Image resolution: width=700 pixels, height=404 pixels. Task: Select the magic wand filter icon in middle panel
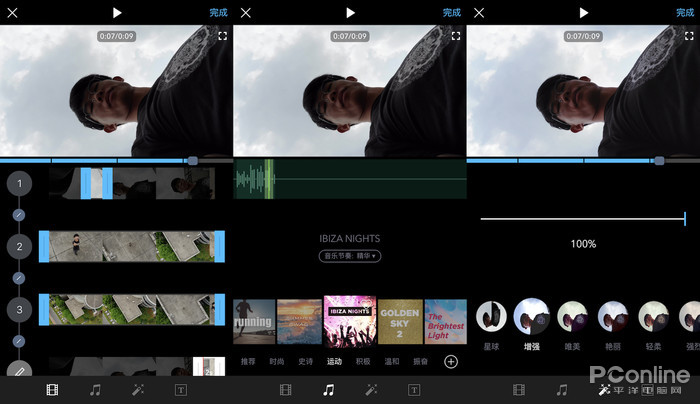tap(371, 390)
